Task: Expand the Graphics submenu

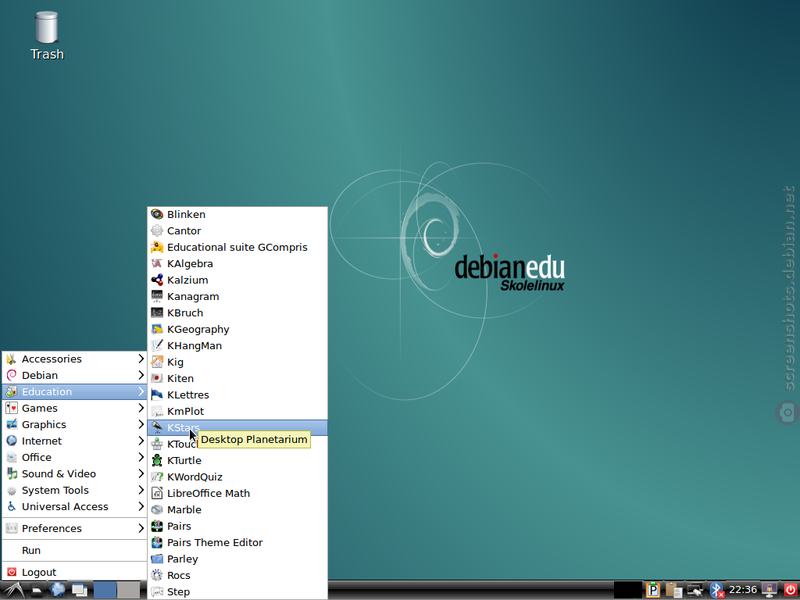Action: coord(74,424)
